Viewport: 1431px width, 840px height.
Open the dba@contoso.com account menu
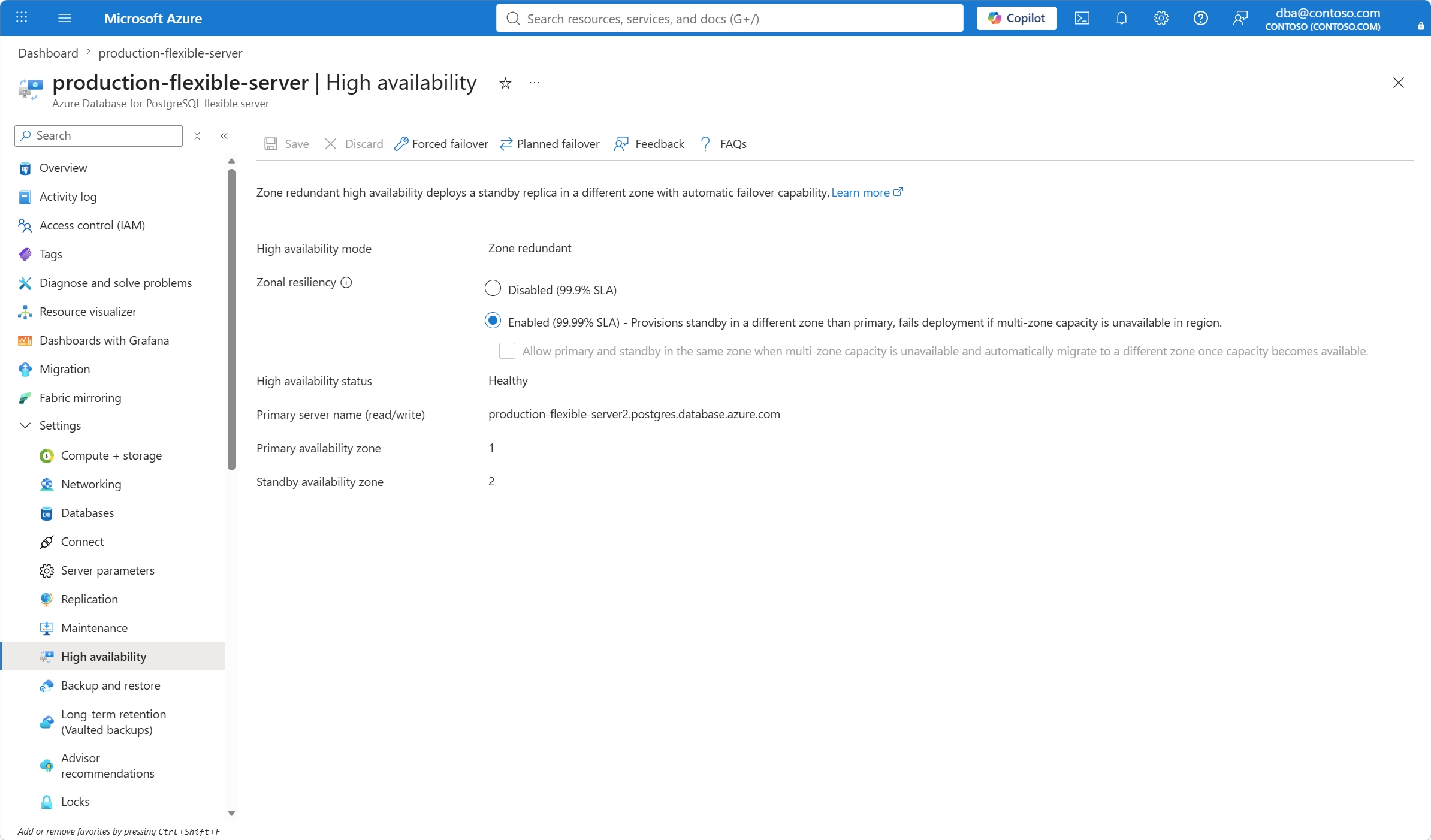(1323, 19)
